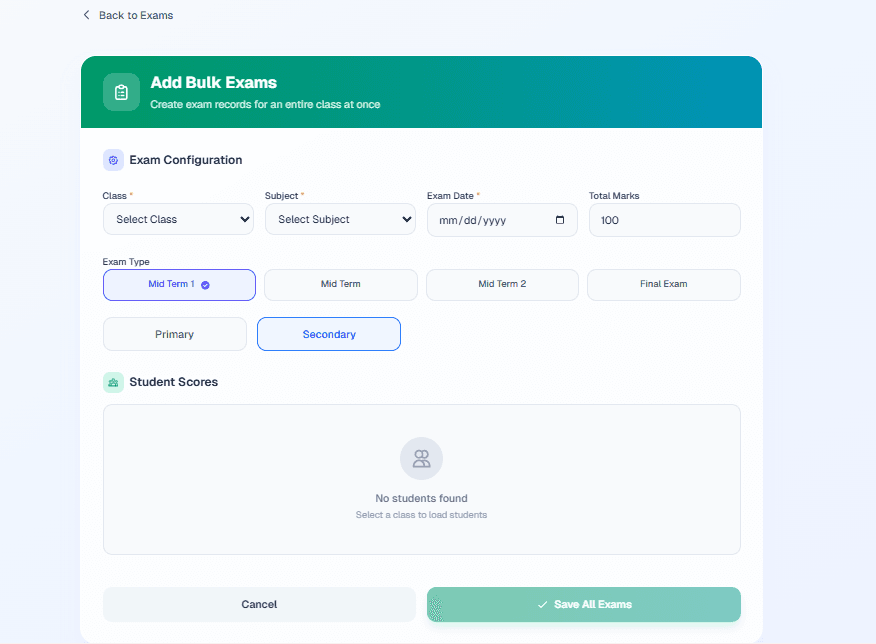Click the Exam Configuration heading text

click(185, 160)
